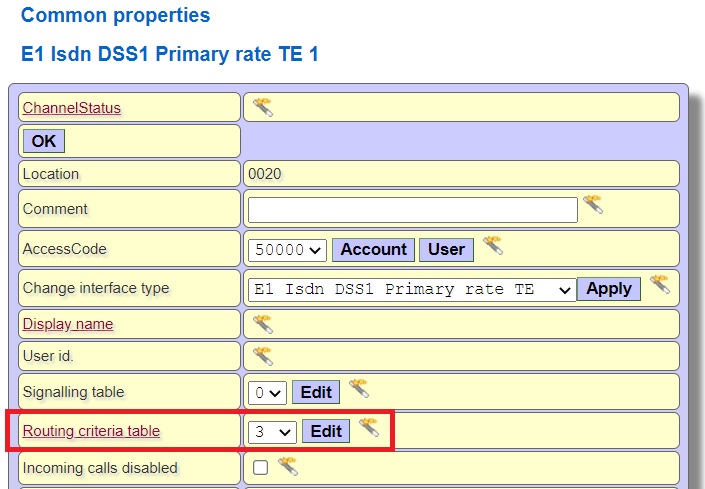Click wrench icon in AccessCode row

(492, 246)
